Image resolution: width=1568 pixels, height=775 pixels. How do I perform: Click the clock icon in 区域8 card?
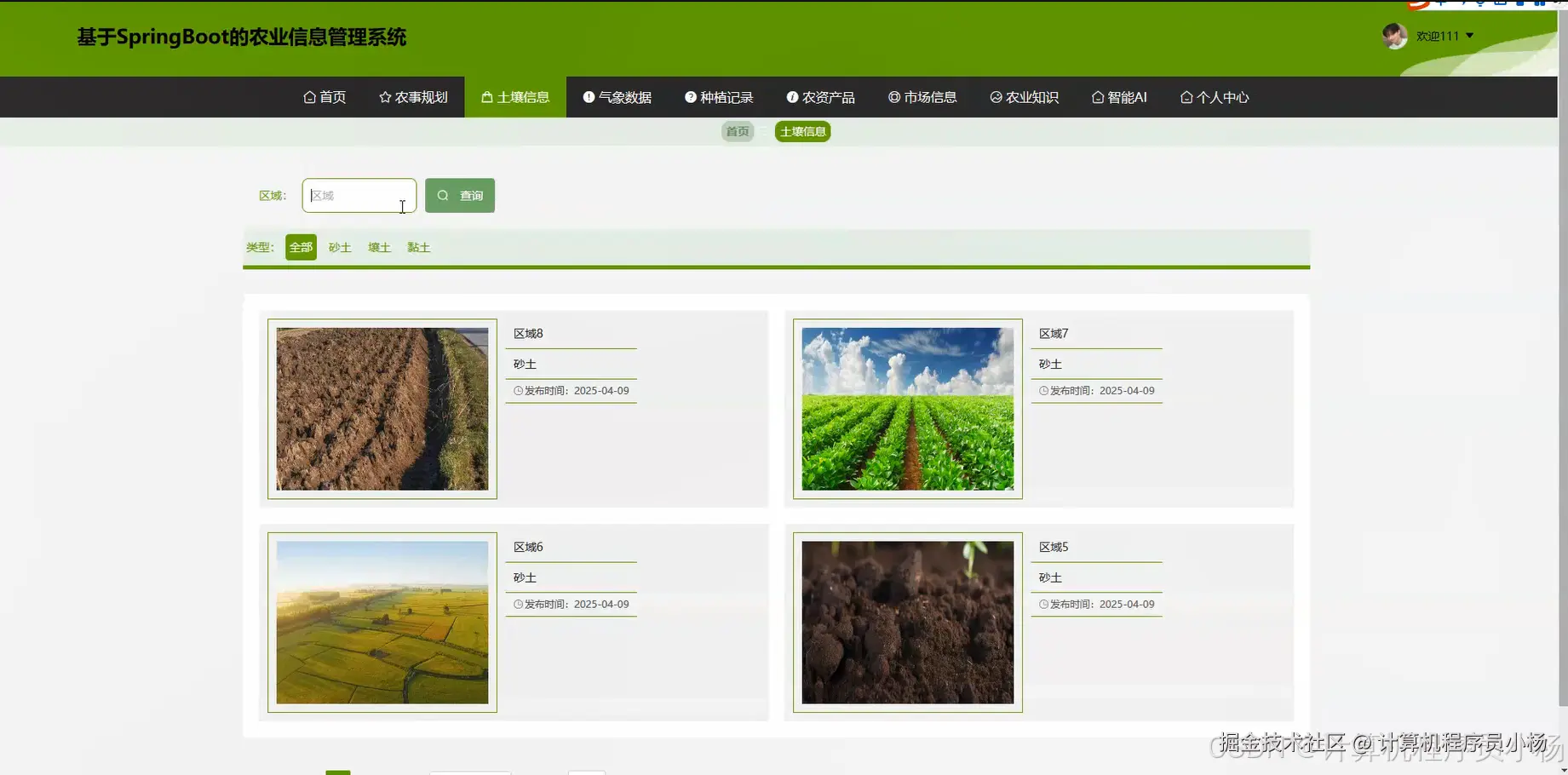518,391
